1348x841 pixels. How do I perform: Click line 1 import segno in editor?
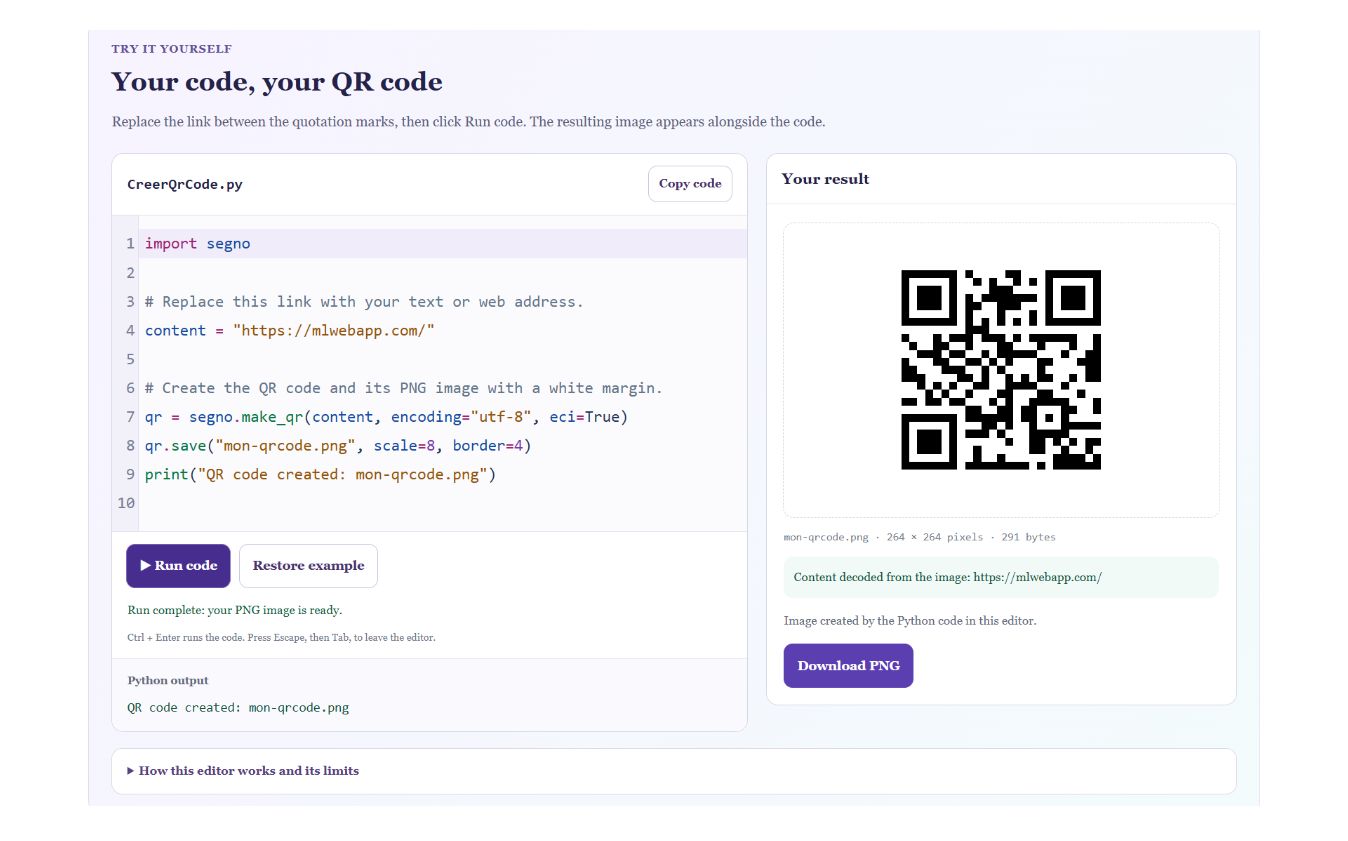pyautogui.click(x=198, y=244)
